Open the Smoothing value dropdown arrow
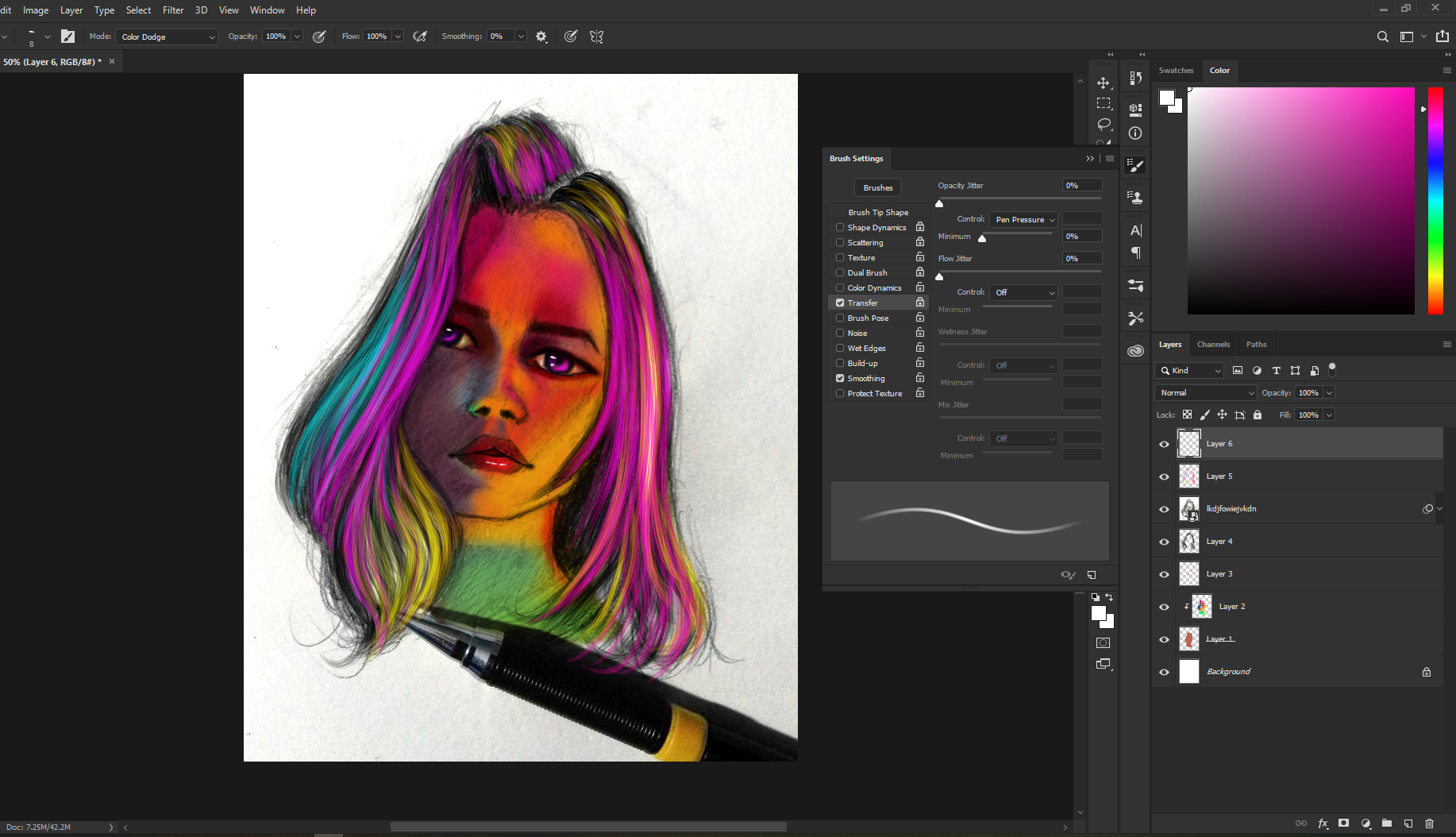 point(521,37)
